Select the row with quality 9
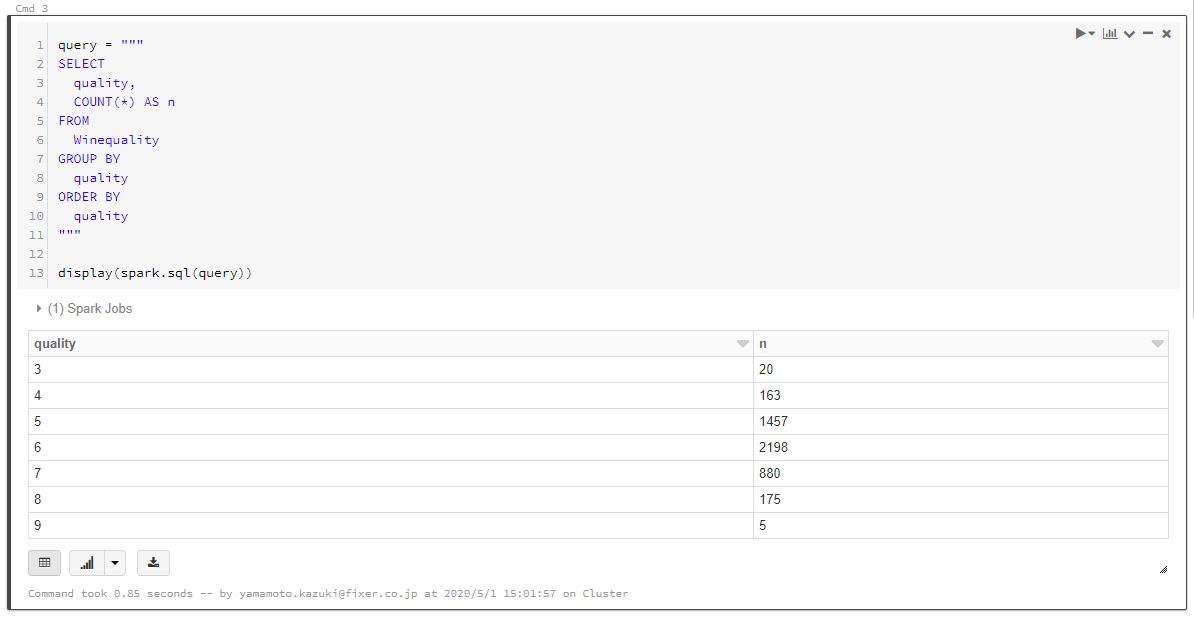This screenshot has height=617, width=1194. [390, 525]
